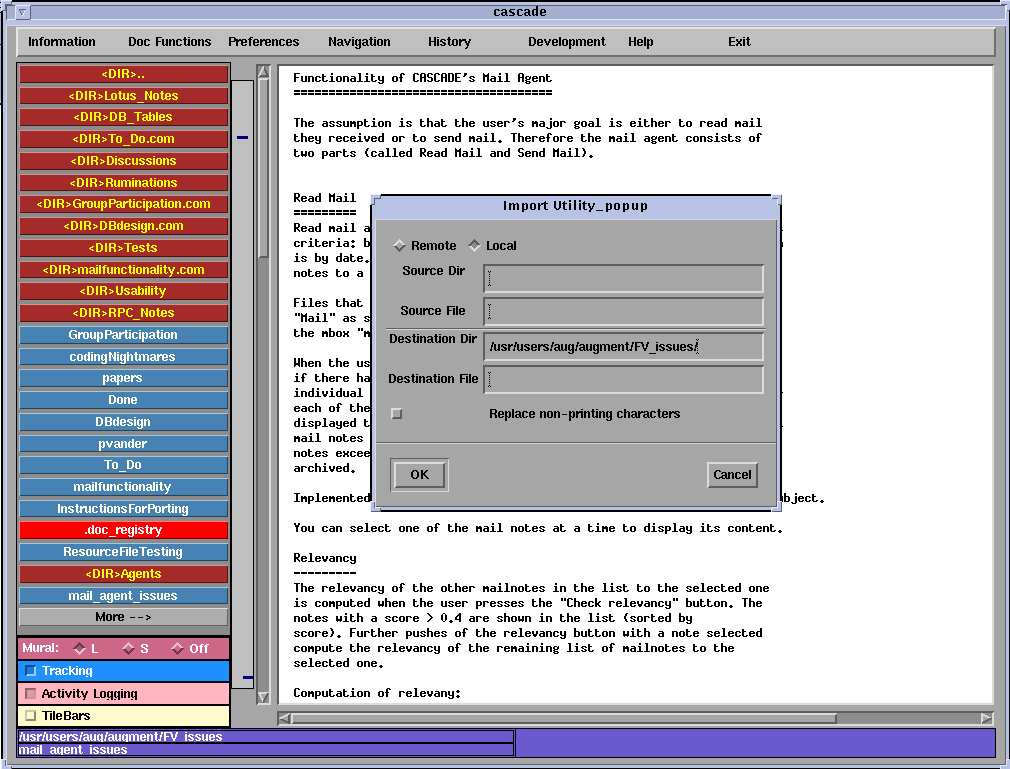Open the <DIR>mailfunctionality.com directory

(123, 270)
